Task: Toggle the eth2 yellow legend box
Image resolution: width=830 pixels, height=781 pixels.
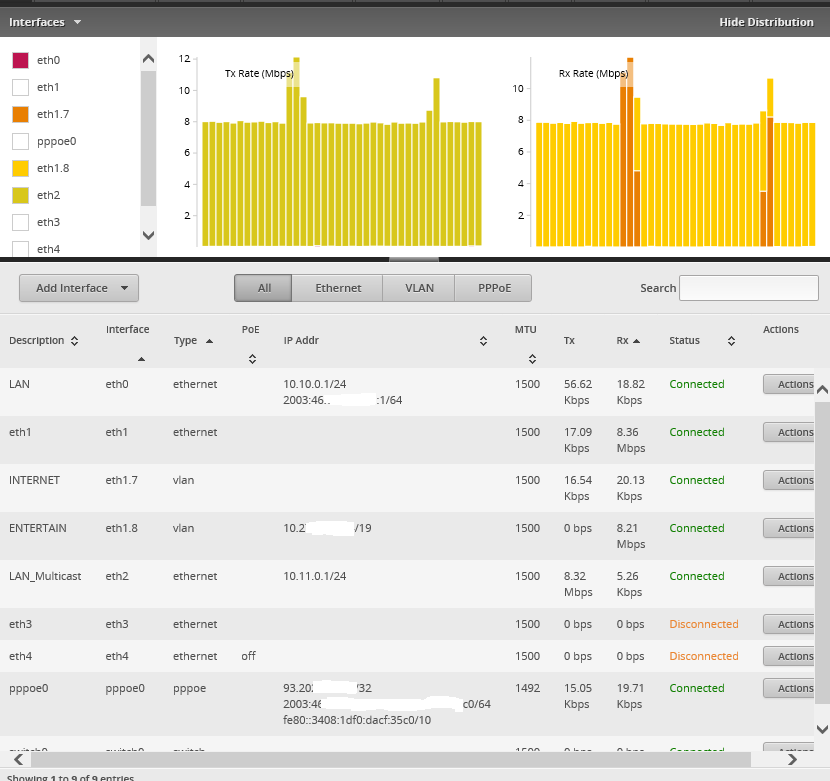Action: tap(20, 196)
